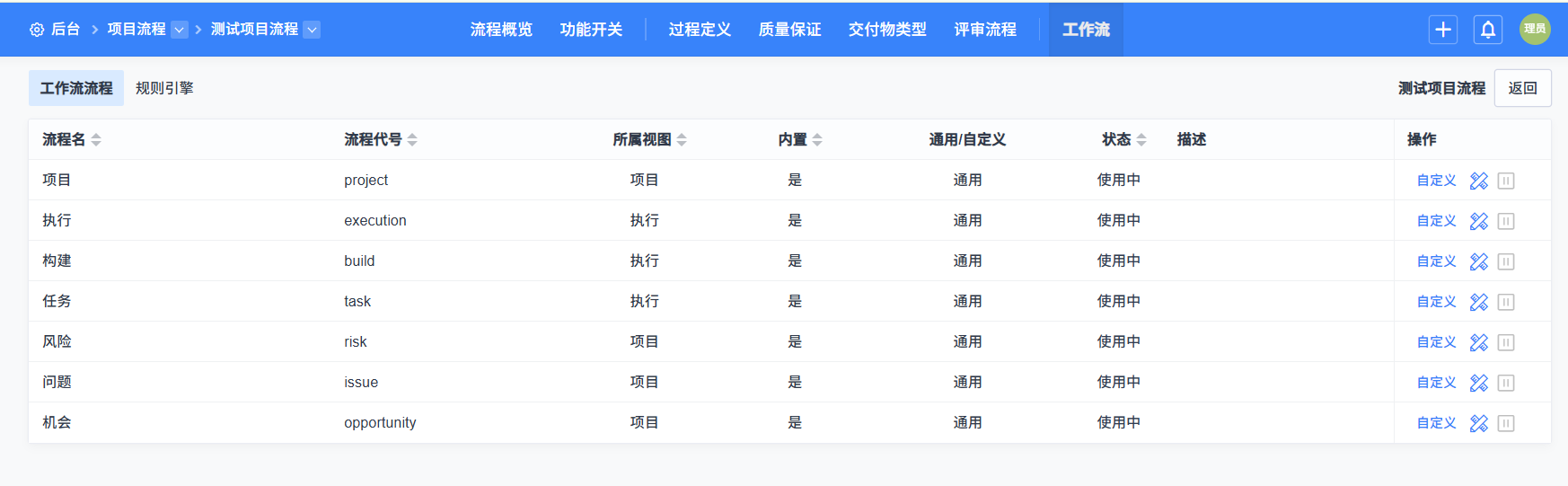Click the pause icon in the opportunity row

[1506, 423]
